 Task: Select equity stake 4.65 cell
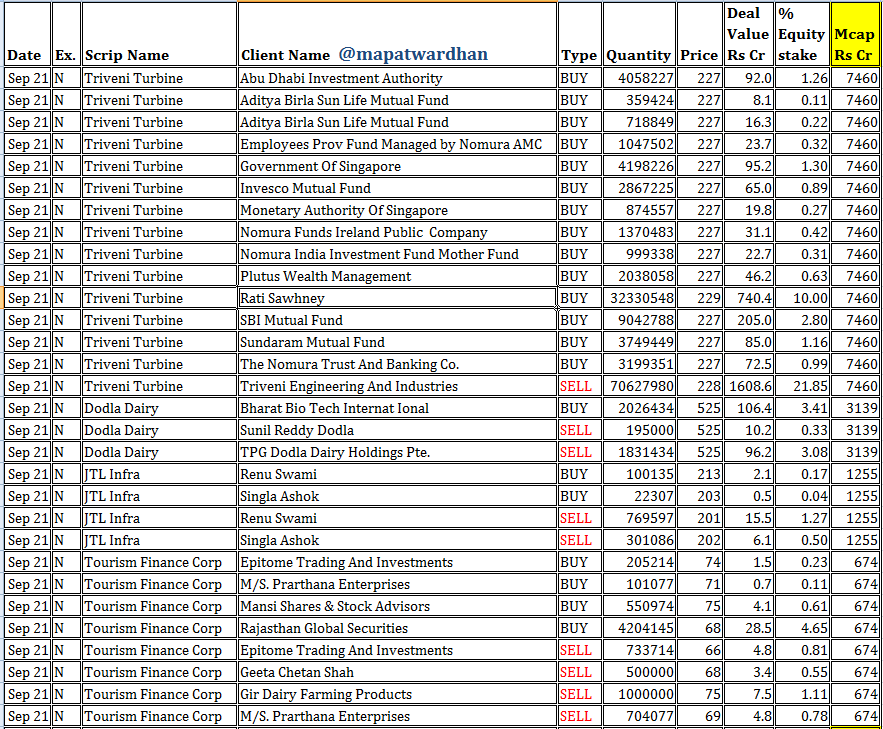pos(802,628)
